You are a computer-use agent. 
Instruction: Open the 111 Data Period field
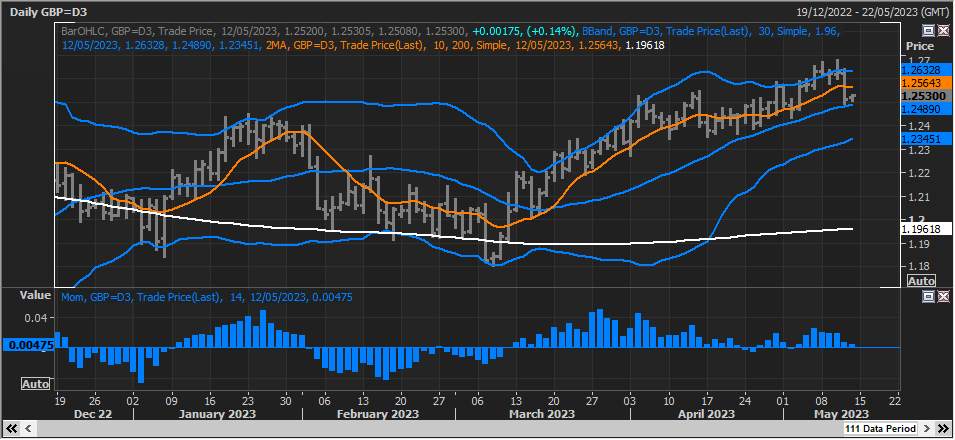tap(882, 429)
